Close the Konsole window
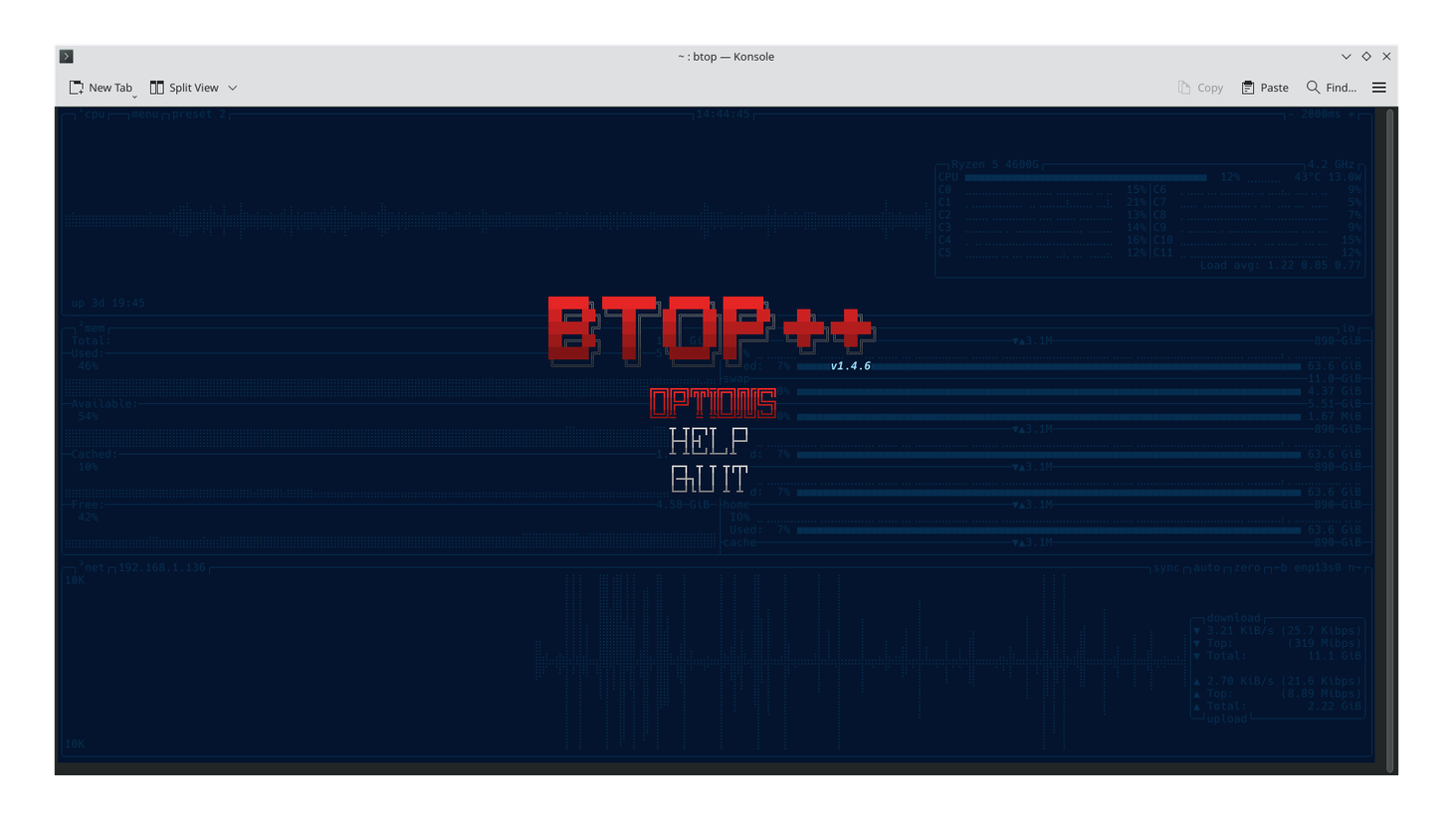Viewport: 1453px width, 840px height. (x=1386, y=57)
